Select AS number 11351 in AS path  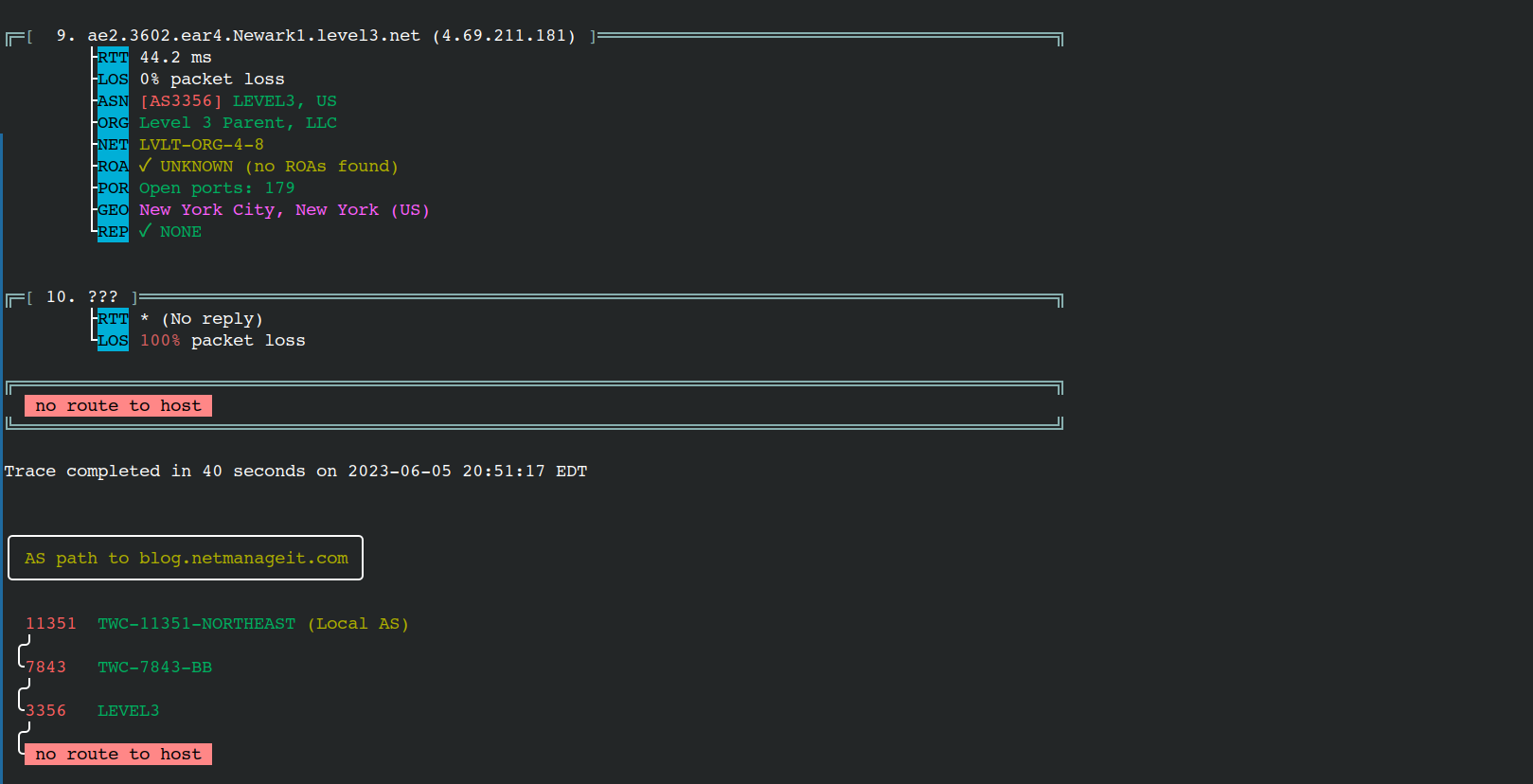51,624
